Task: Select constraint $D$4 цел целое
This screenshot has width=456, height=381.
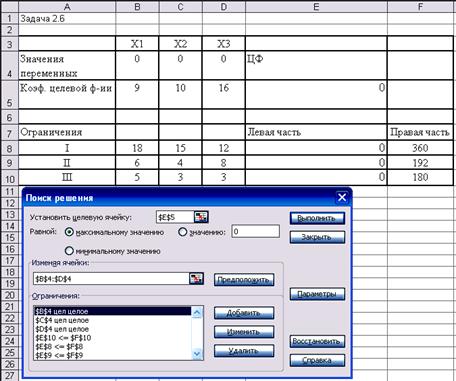Action: point(113,329)
